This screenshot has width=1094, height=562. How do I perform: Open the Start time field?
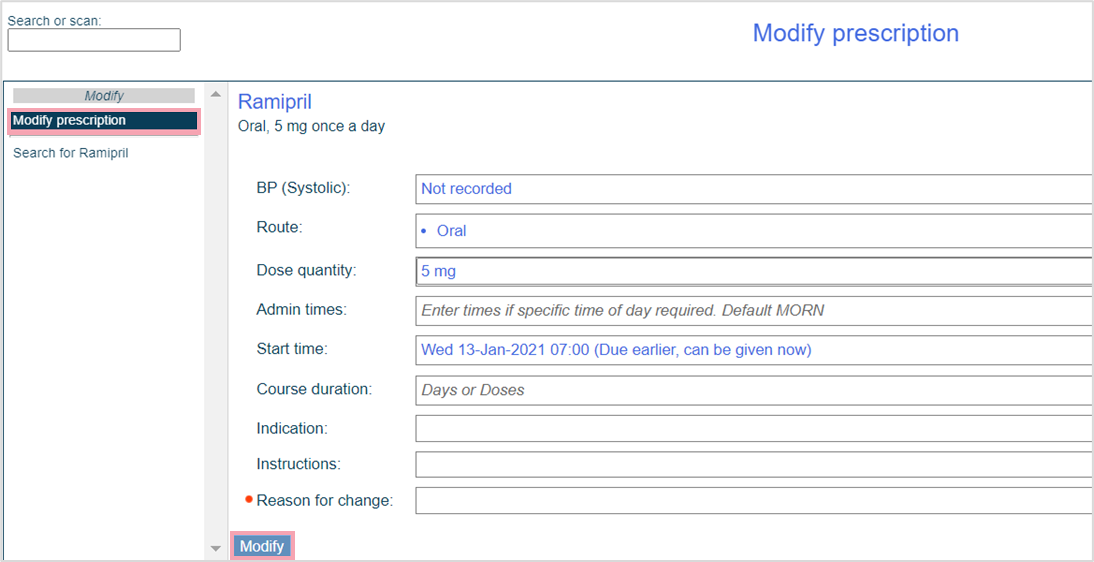coord(752,350)
